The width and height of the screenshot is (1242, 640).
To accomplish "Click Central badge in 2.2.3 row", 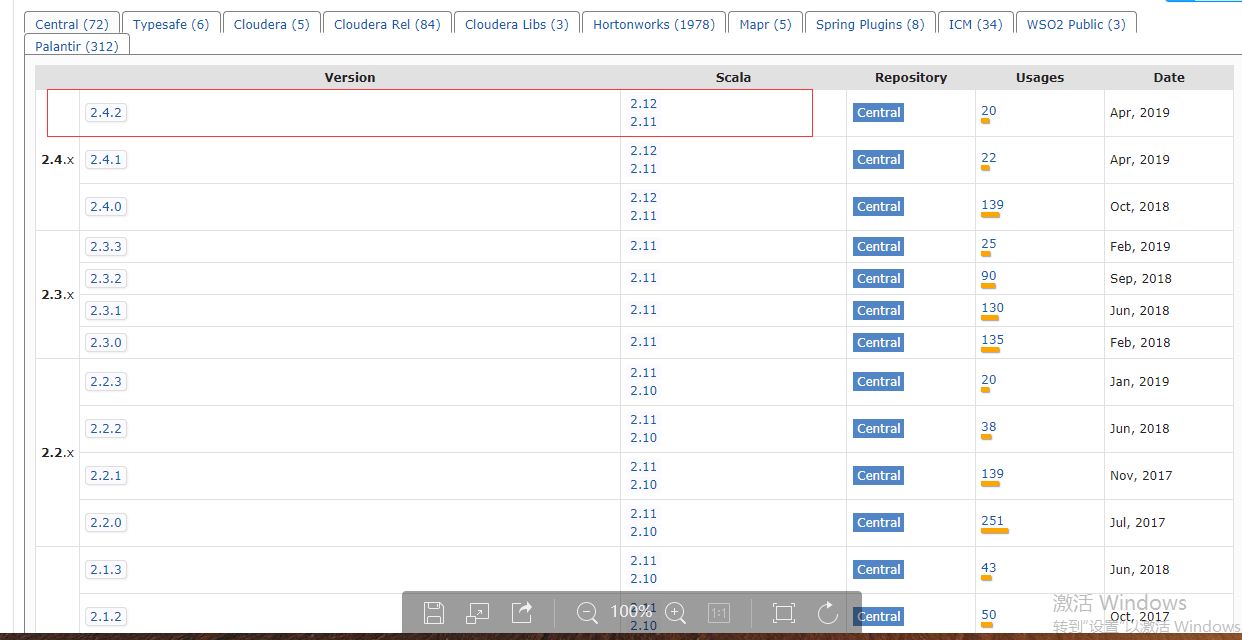I will [879, 382].
